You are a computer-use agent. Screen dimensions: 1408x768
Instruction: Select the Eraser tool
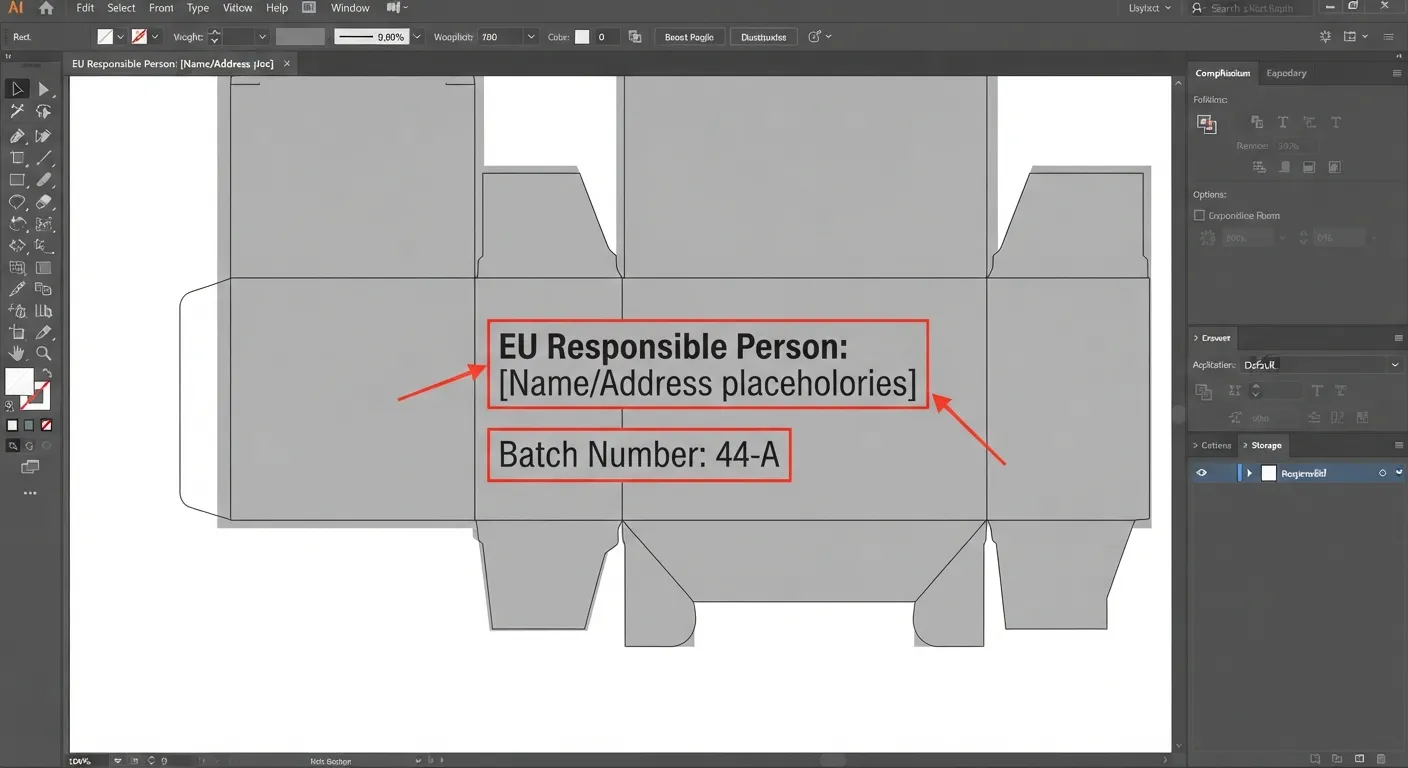pyautogui.click(x=43, y=202)
